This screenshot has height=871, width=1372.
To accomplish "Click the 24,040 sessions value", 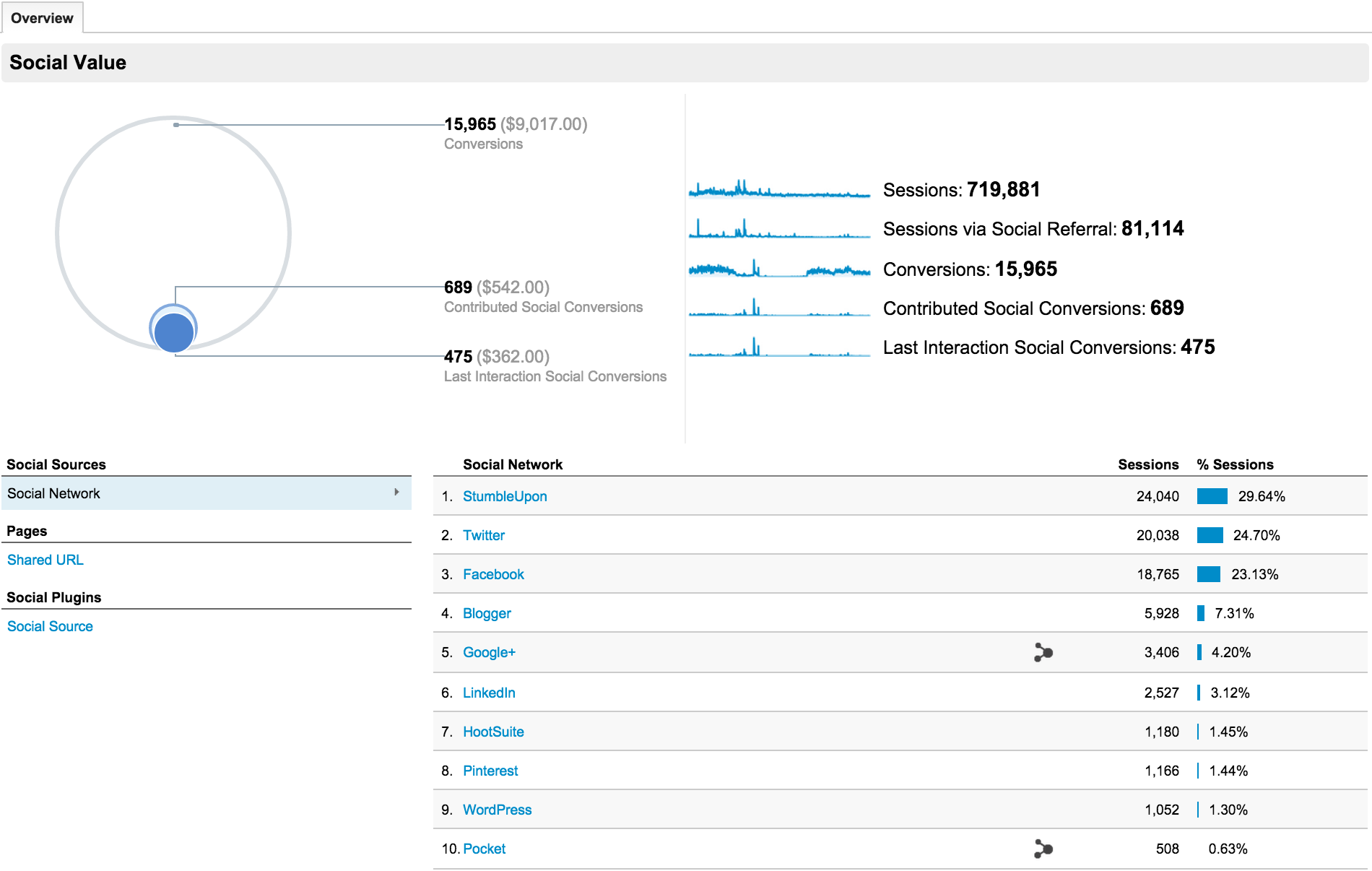I will 1158,496.
